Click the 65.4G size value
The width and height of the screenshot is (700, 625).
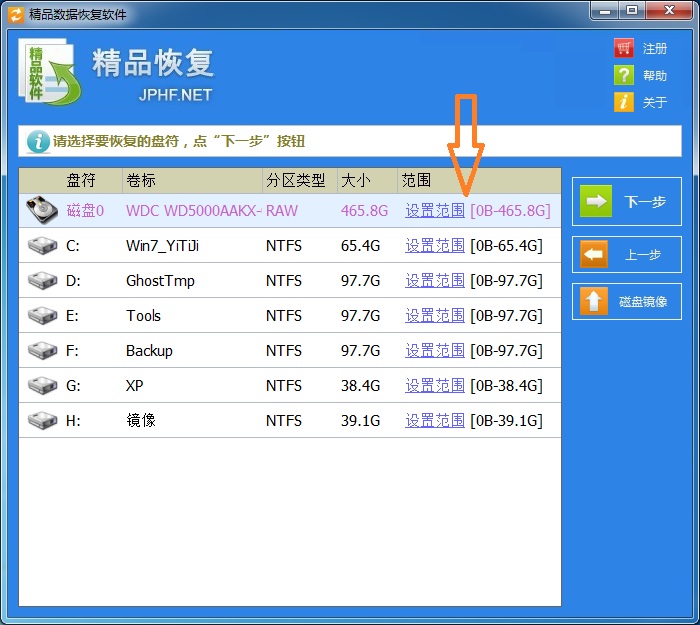(x=360, y=246)
